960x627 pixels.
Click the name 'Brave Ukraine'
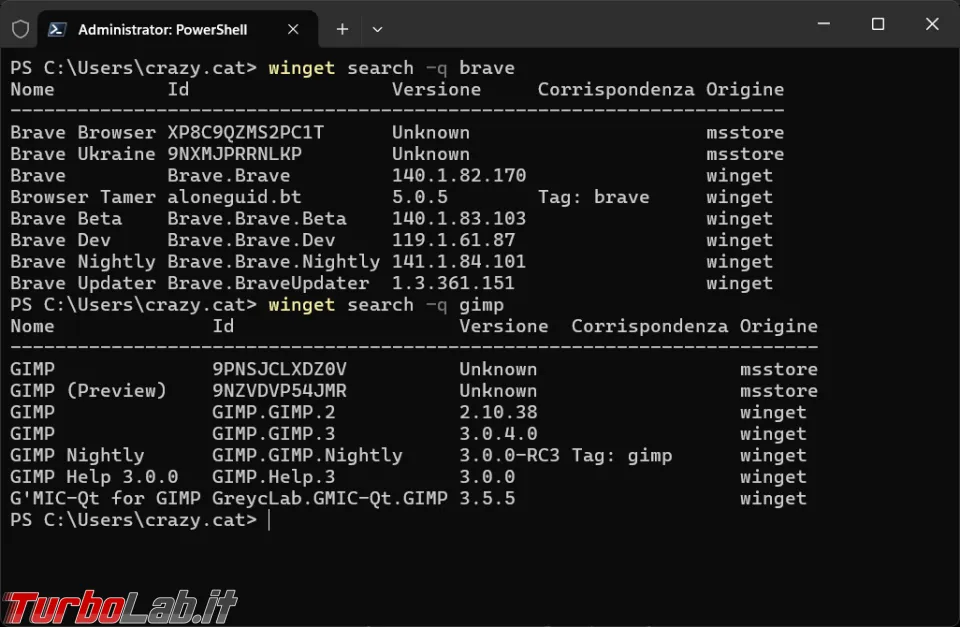(83, 154)
